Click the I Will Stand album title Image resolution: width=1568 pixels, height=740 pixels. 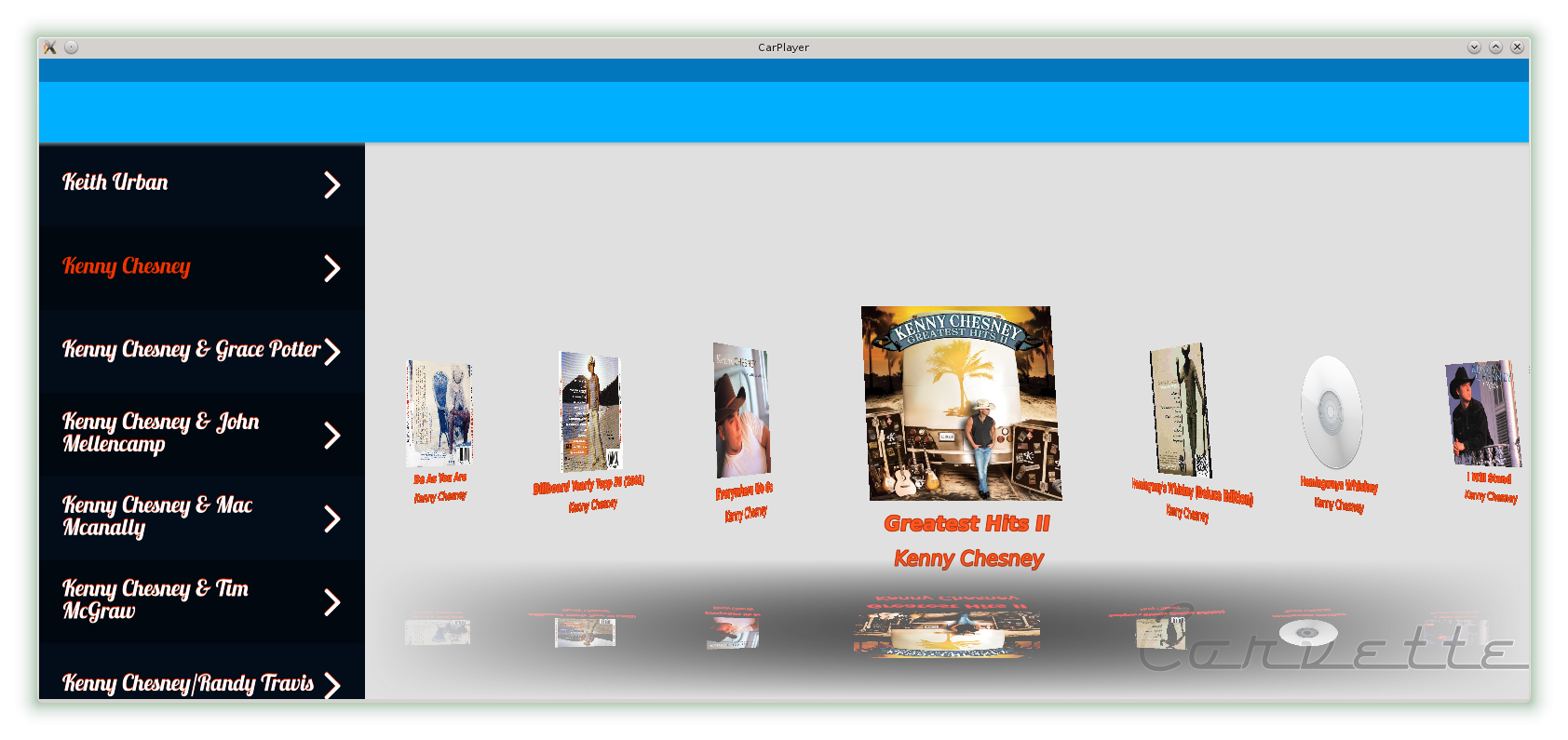1490,478
